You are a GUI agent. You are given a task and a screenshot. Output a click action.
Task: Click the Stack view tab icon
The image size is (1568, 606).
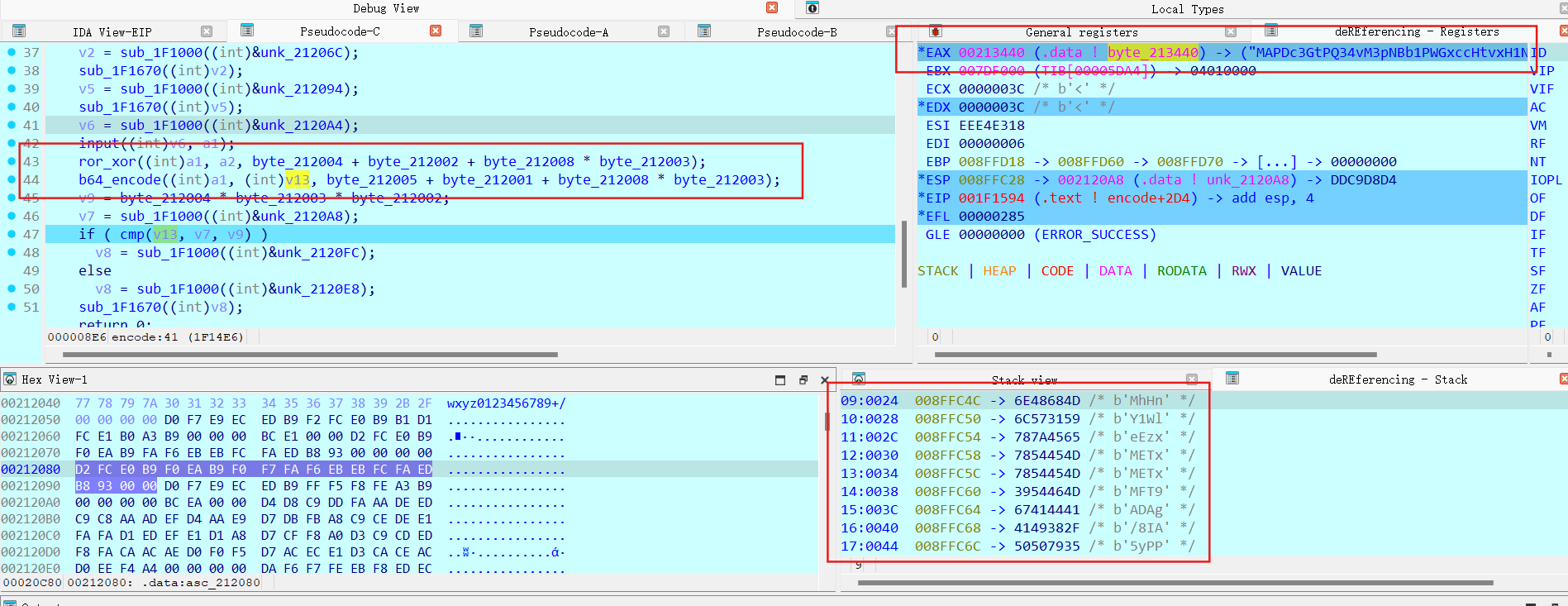[x=859, y=379]
